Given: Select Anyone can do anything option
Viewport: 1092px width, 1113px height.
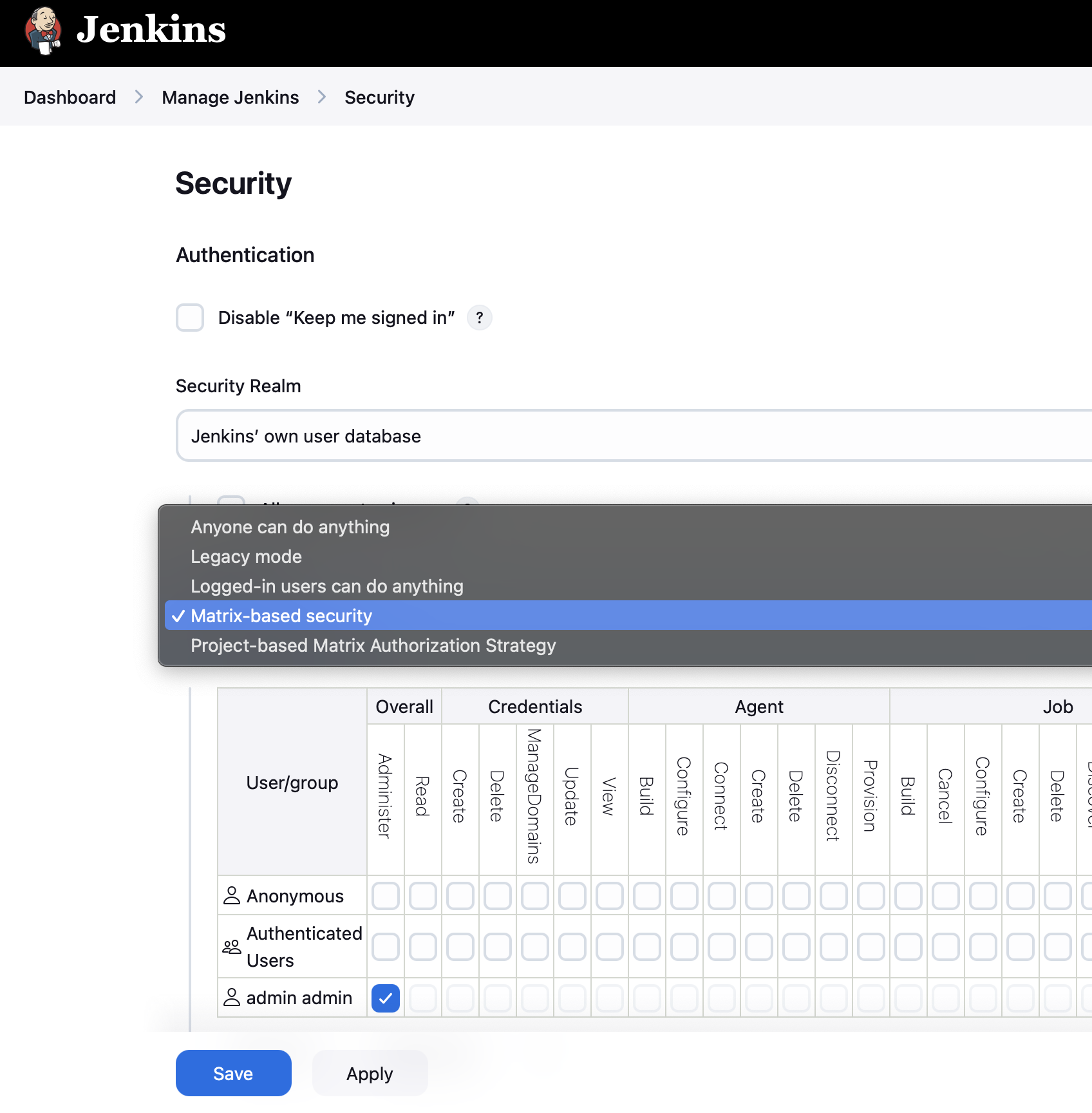Looking at the screenshot, I should (628, 527).
